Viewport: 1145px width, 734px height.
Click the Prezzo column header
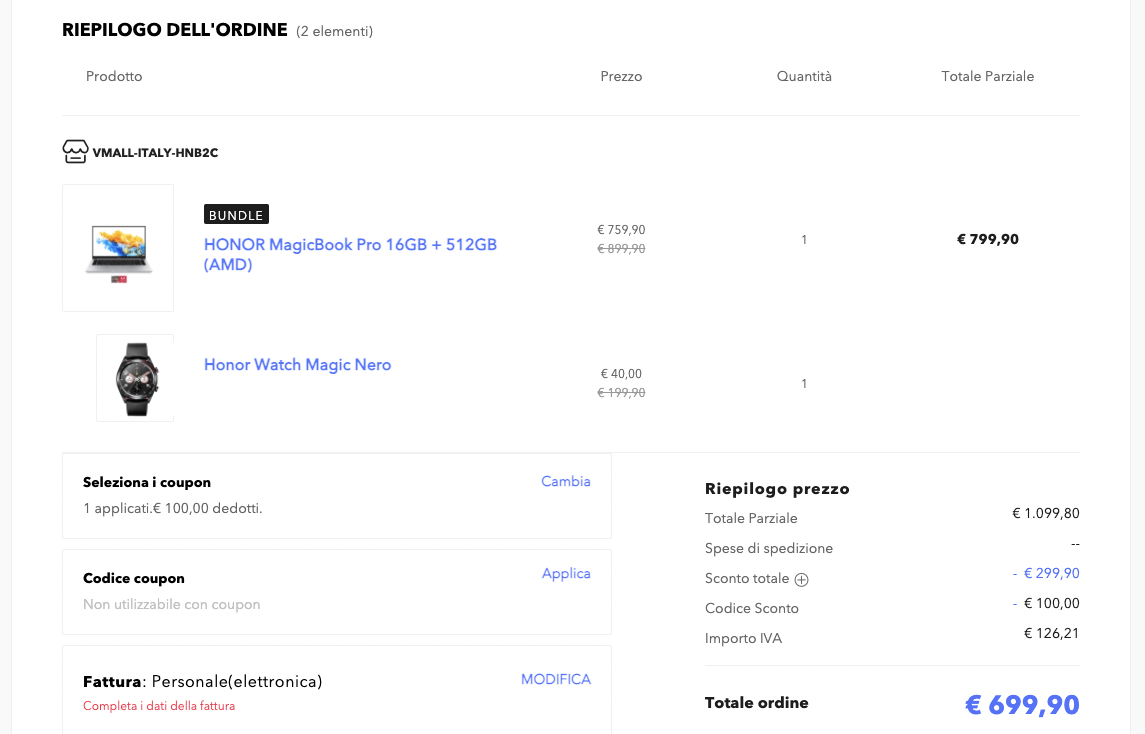(x=621, y=76)
